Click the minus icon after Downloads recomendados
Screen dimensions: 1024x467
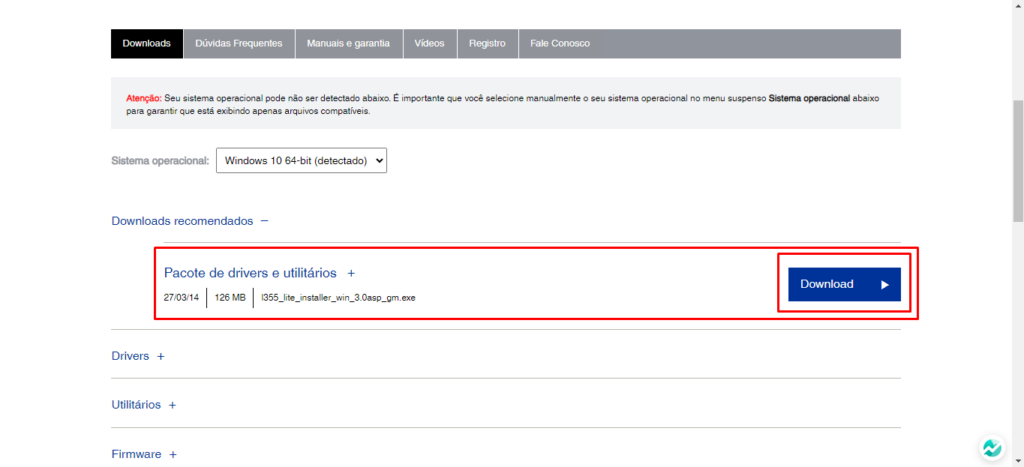click(264, 221)
